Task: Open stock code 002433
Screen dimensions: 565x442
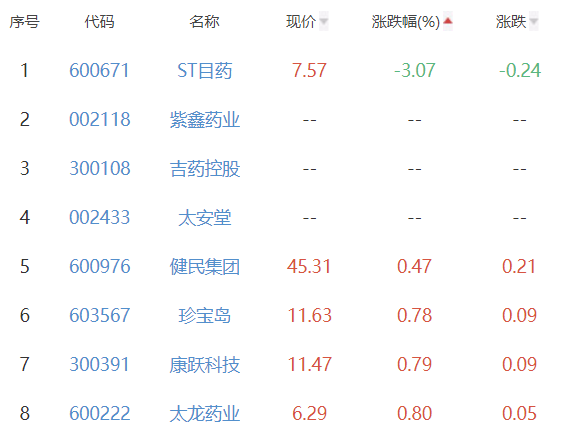Action: [99, 217]
